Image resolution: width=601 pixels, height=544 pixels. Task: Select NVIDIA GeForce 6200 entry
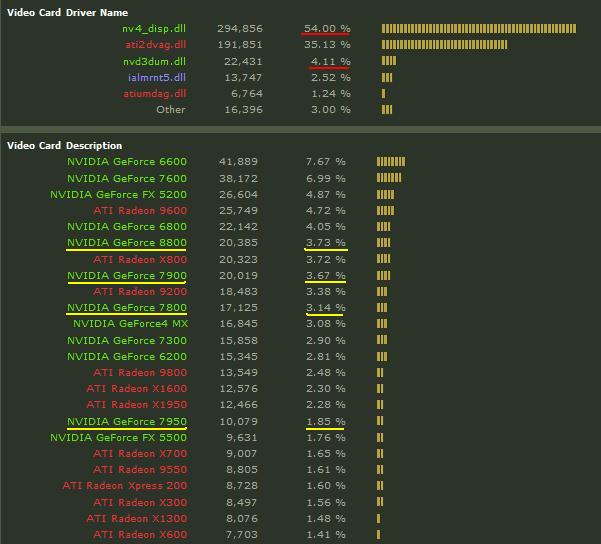(127, 357)
